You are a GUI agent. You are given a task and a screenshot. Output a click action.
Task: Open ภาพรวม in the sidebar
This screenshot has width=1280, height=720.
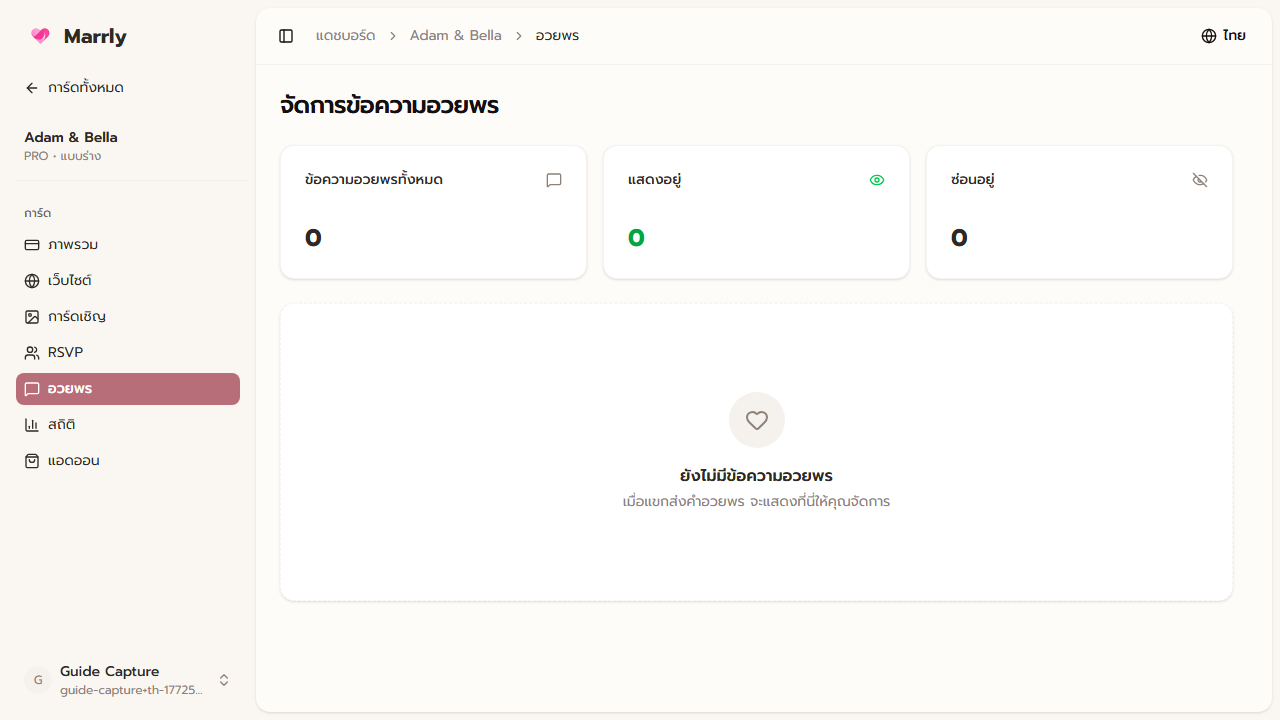[73, 245]
